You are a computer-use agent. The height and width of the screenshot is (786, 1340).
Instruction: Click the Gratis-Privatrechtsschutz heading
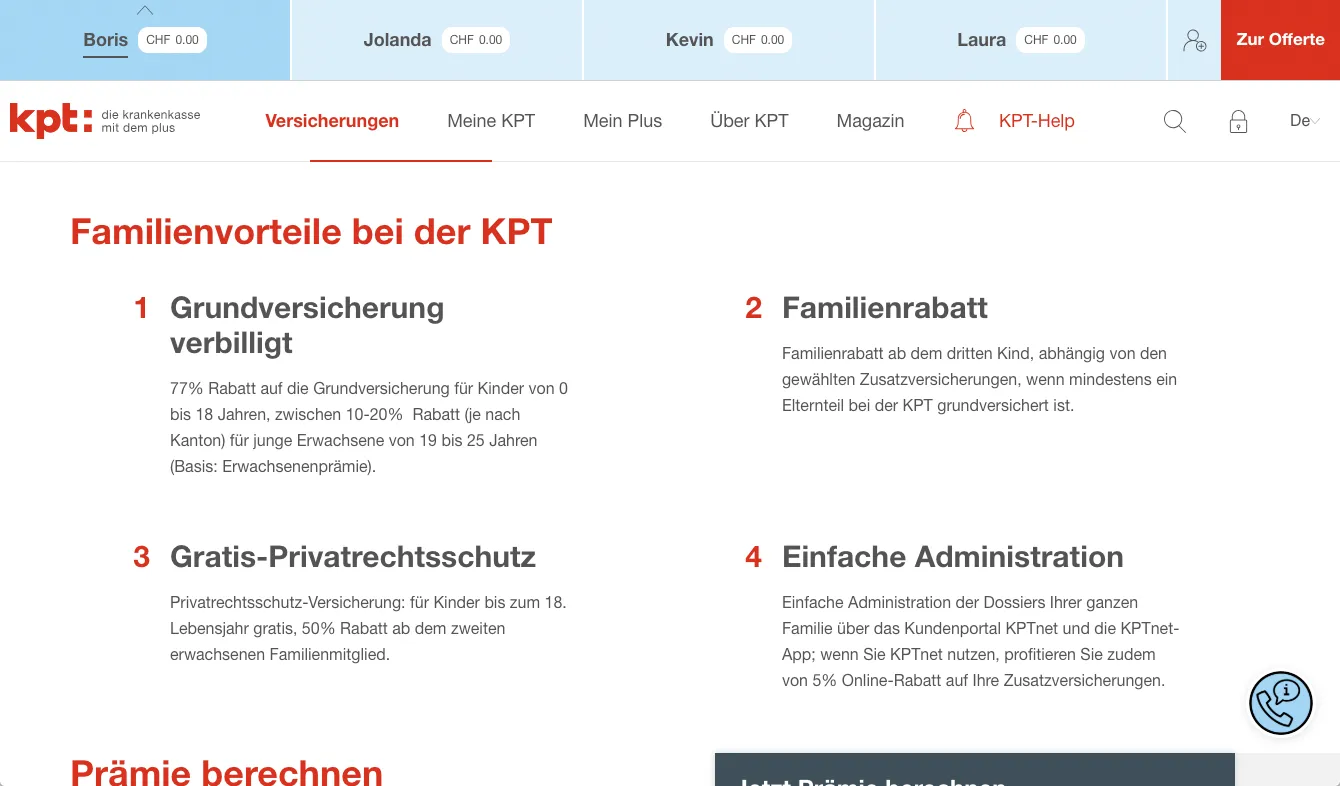[353, 557]
